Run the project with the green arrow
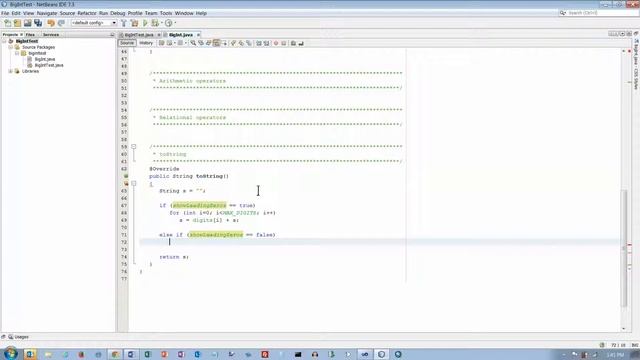640x360 pixels. pyautogui.click(x=145, y=23)
